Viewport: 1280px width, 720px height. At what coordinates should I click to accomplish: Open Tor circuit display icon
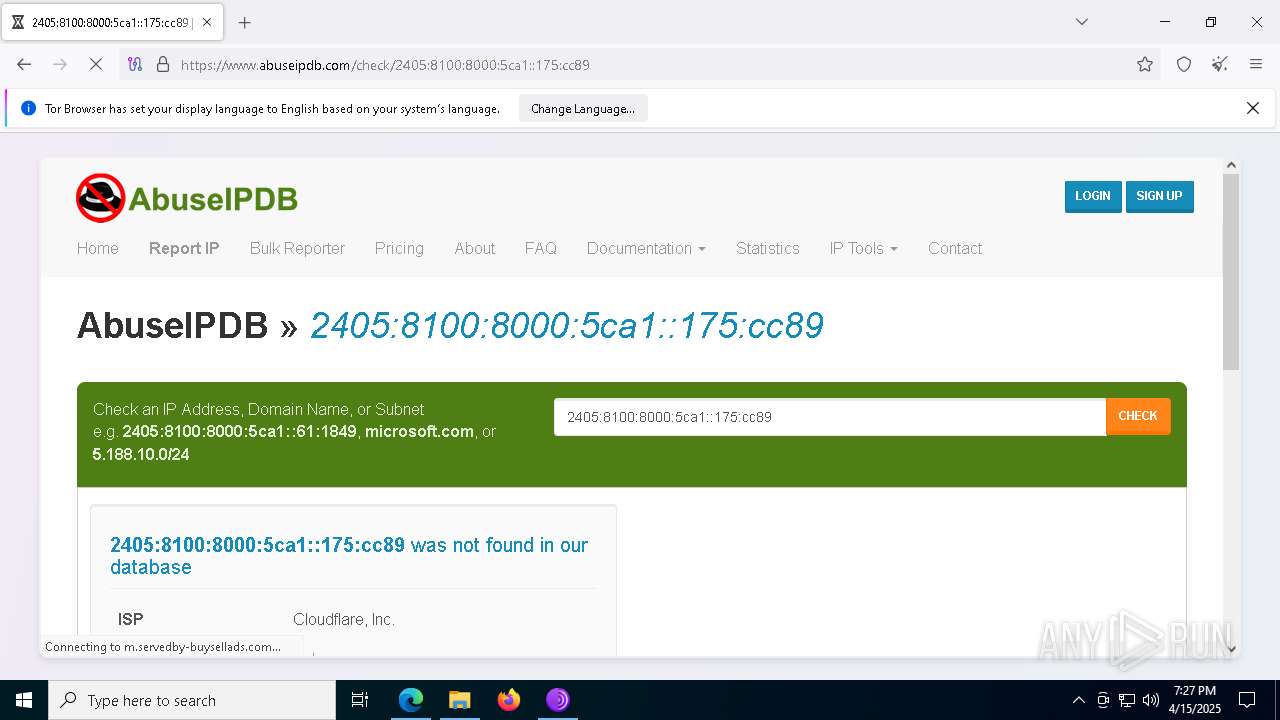click(x=135, y=64)
